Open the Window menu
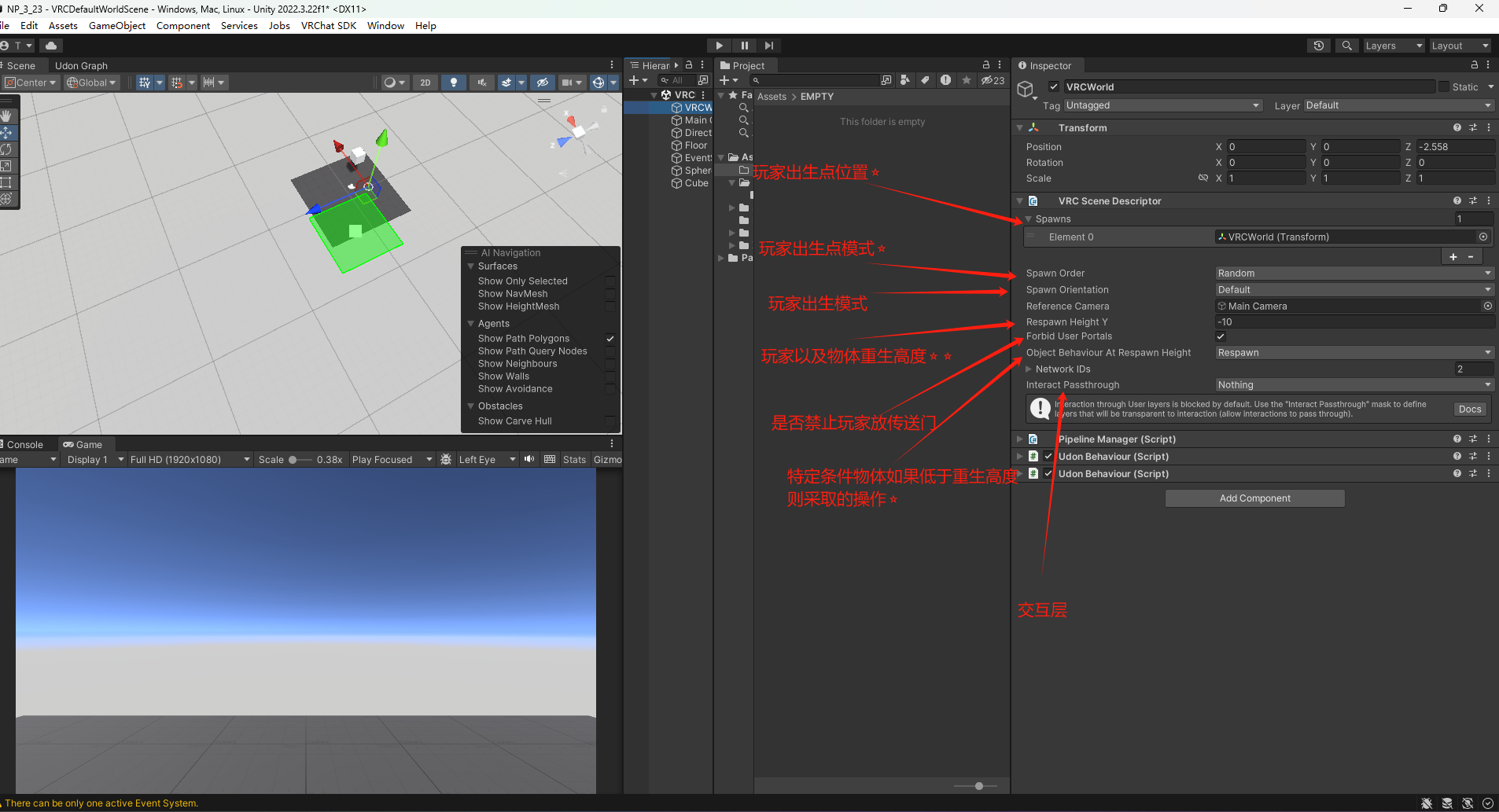 click(385, 25)
